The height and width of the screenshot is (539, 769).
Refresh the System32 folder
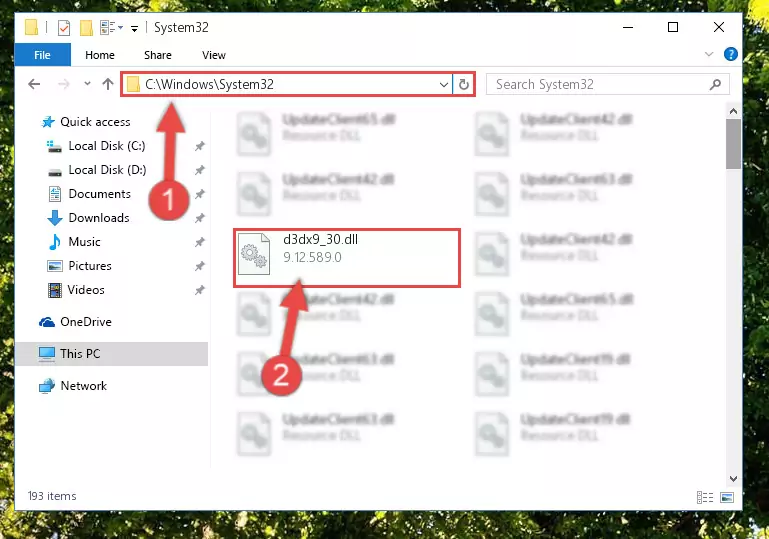tap(463, 84)
